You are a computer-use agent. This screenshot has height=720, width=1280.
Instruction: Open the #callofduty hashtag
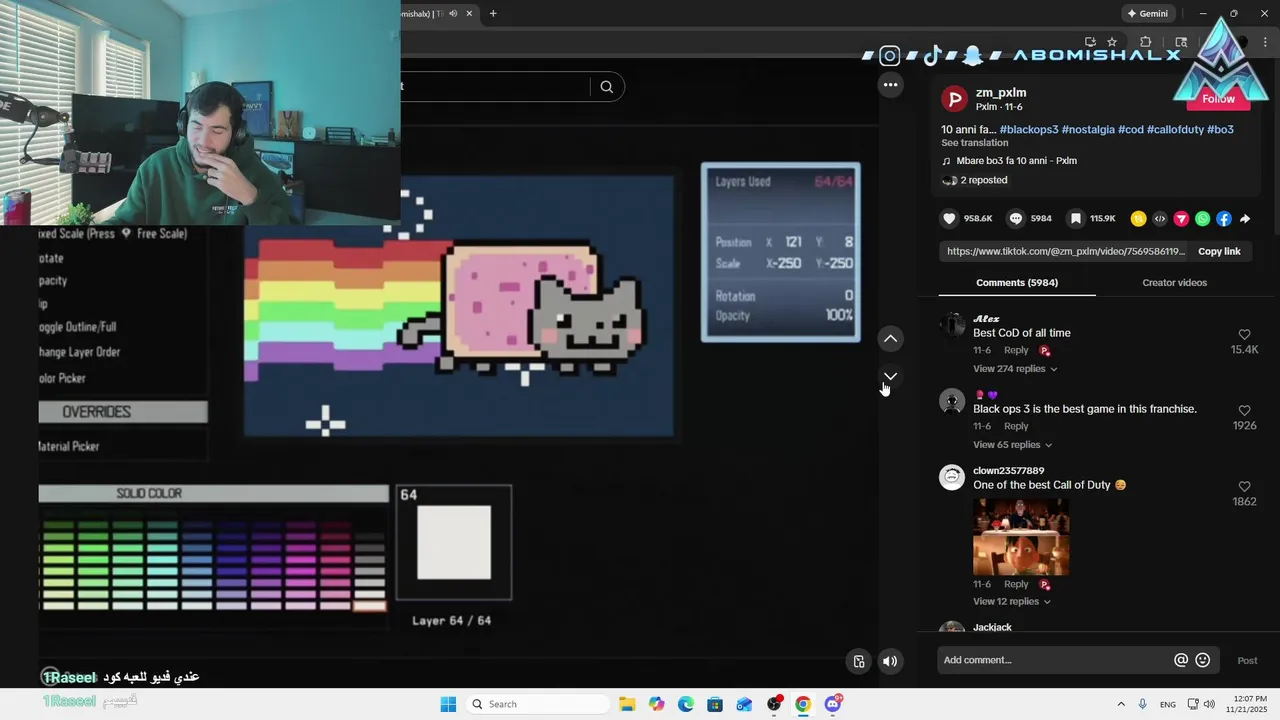click(1175, 130)
